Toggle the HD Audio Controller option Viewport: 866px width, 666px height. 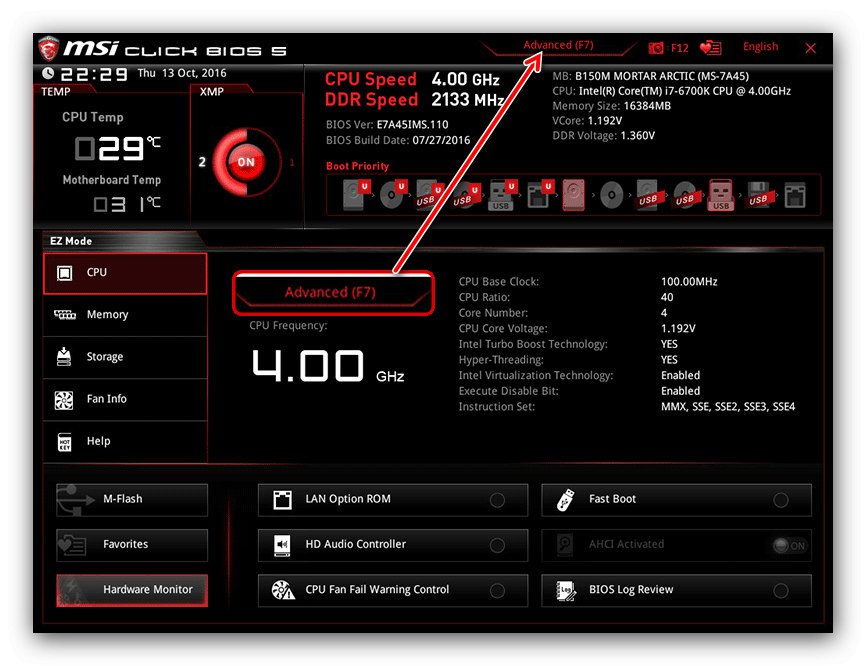tap(393, 545)
